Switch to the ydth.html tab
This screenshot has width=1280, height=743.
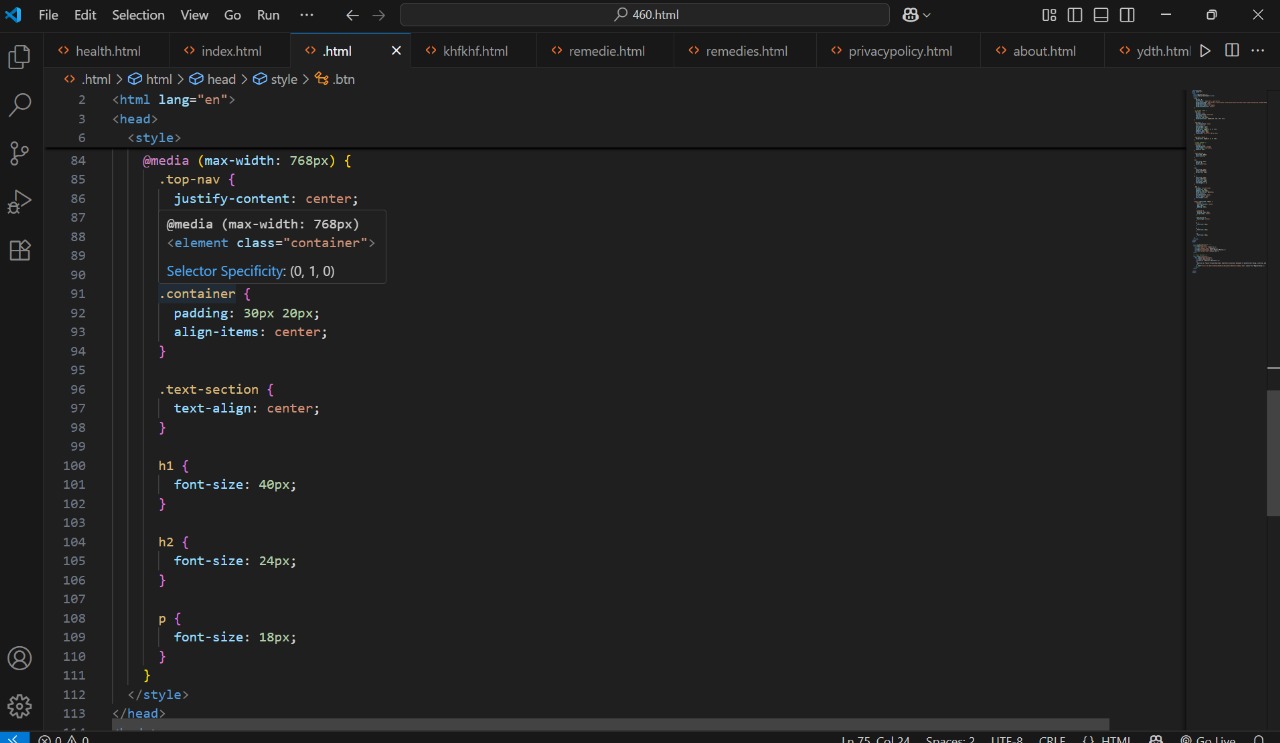pyautogui.click(x=1150, y=51)
